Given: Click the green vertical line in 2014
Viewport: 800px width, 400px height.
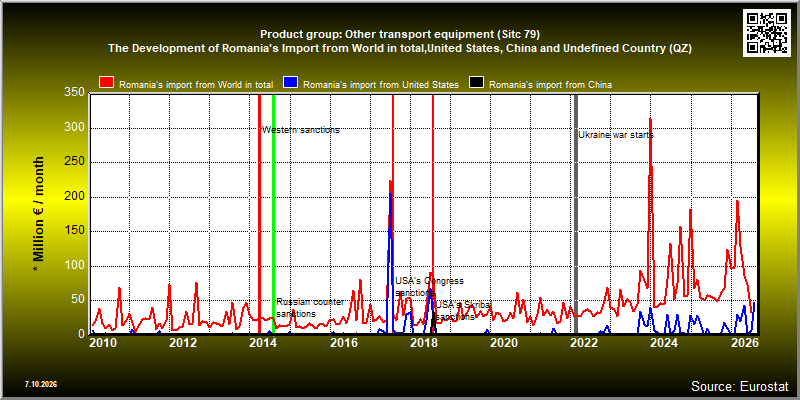Looking at the screenshot, I should coord(273,213).
